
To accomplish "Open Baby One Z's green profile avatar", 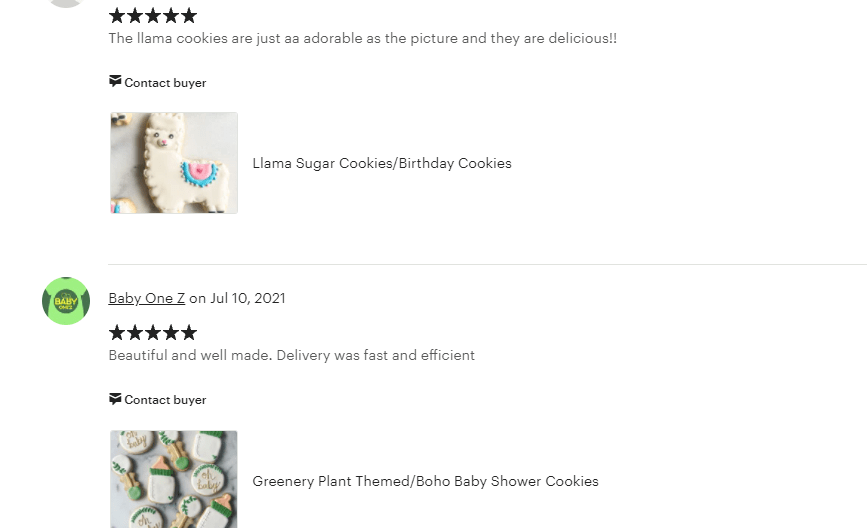I will [x=66, y=301].
